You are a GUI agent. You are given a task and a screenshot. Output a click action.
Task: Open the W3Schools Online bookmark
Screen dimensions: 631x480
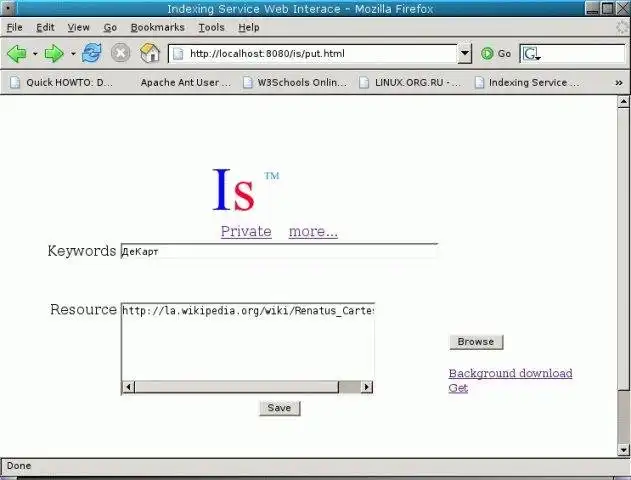tap(295, 82)
